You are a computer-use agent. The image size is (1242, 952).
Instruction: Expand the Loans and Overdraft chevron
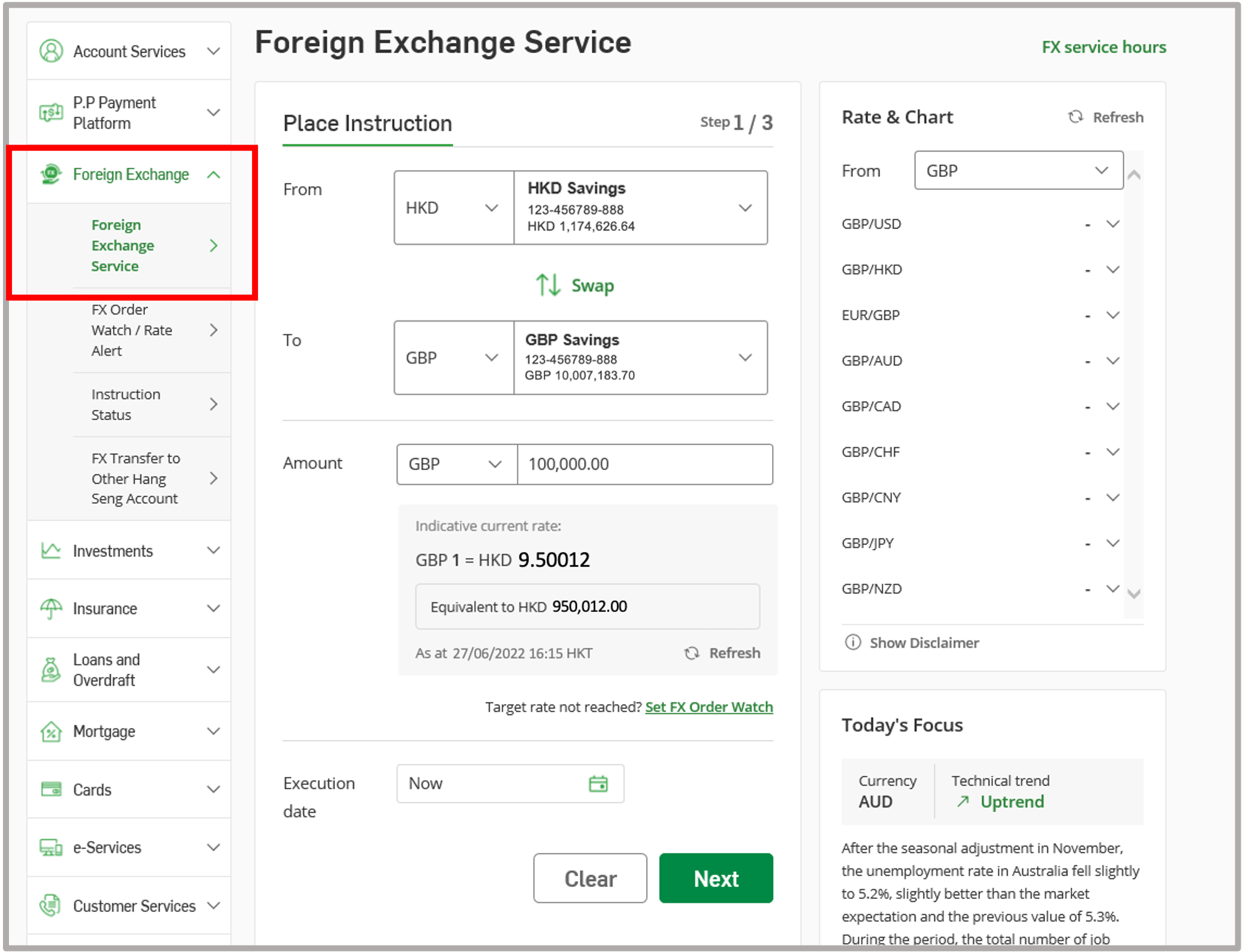(x=214, y=670)
